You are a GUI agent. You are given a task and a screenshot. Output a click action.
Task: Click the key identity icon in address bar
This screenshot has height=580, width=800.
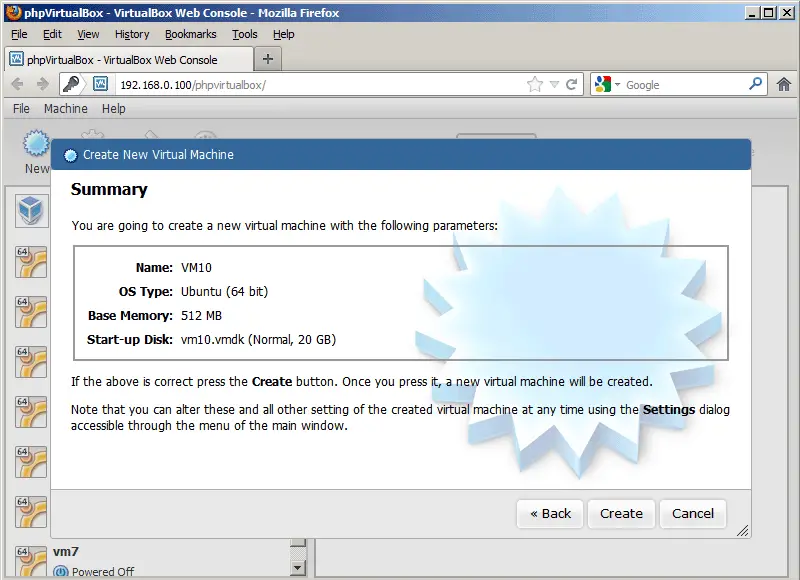tap(71, 84)
